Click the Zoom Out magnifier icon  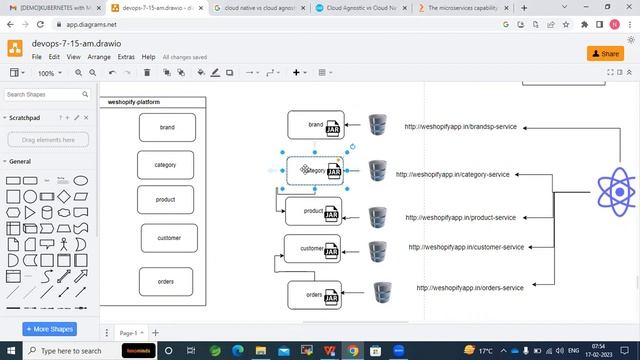[93, 73]
